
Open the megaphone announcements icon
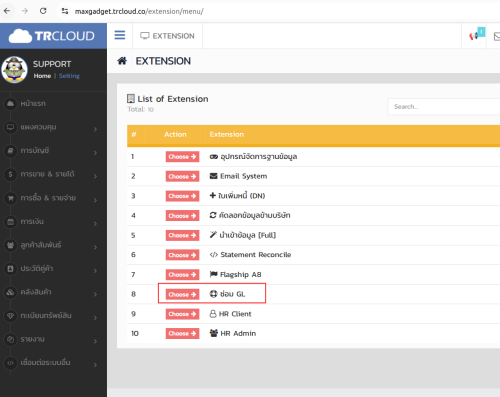(x=473, y=36)
